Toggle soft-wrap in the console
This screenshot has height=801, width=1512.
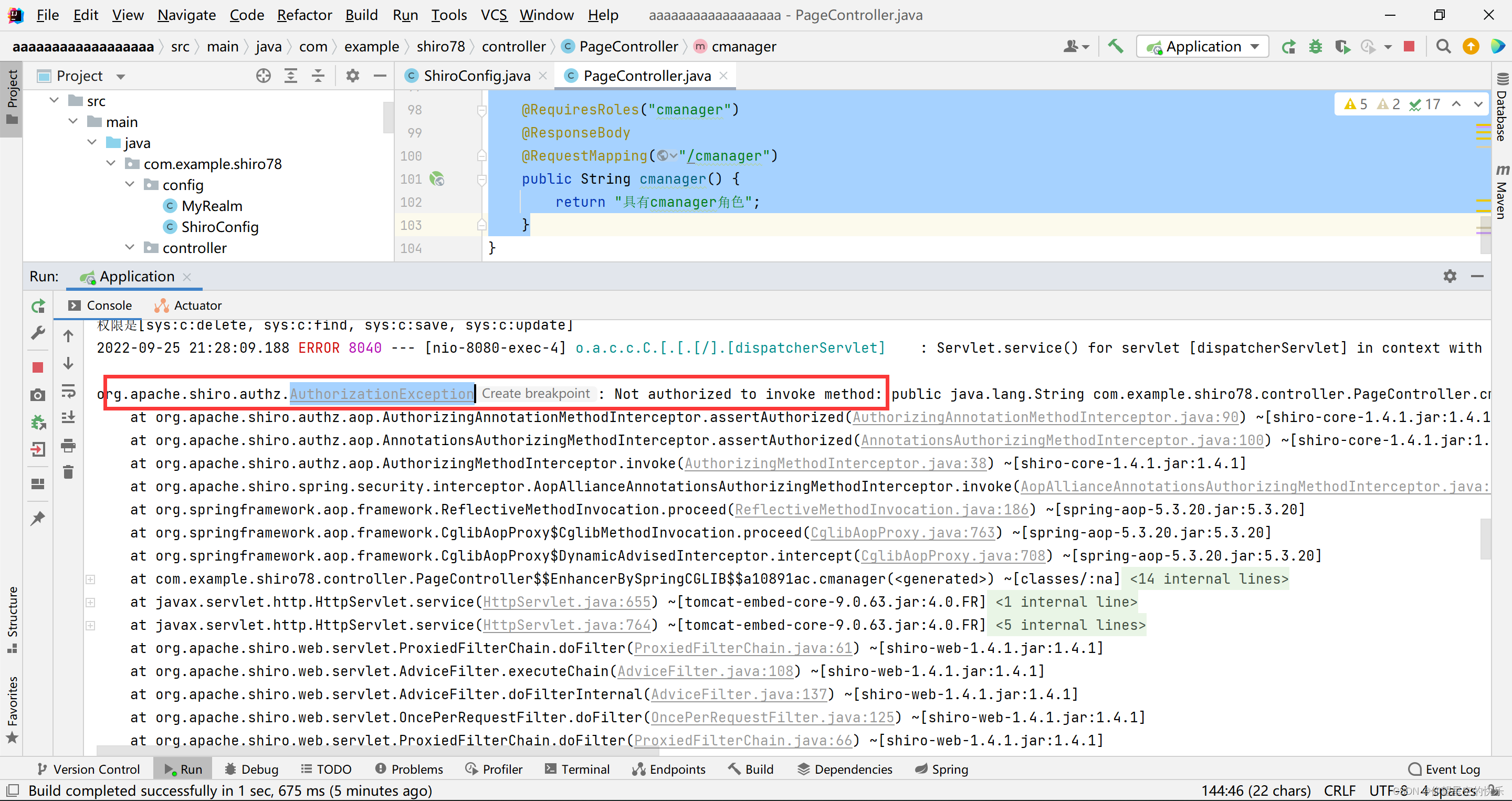68,392
